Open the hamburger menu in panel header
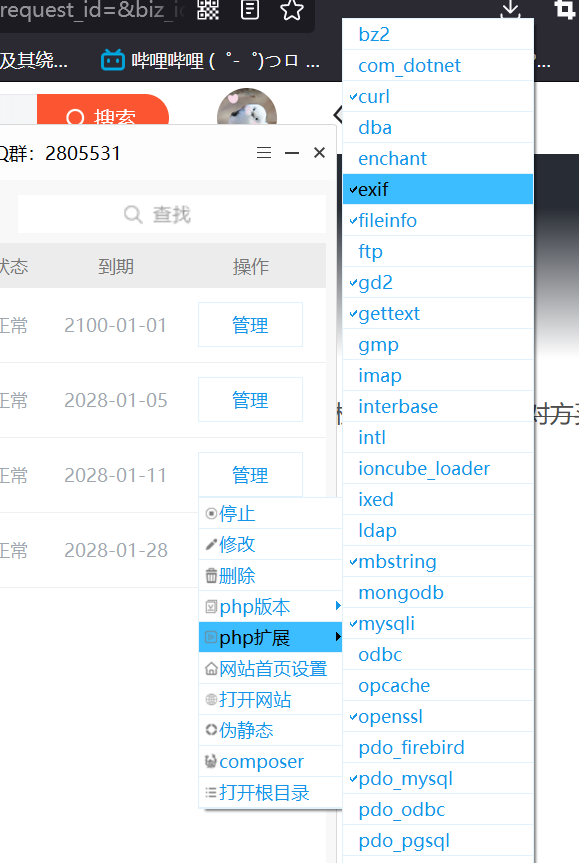 click(x=264, y=152)
